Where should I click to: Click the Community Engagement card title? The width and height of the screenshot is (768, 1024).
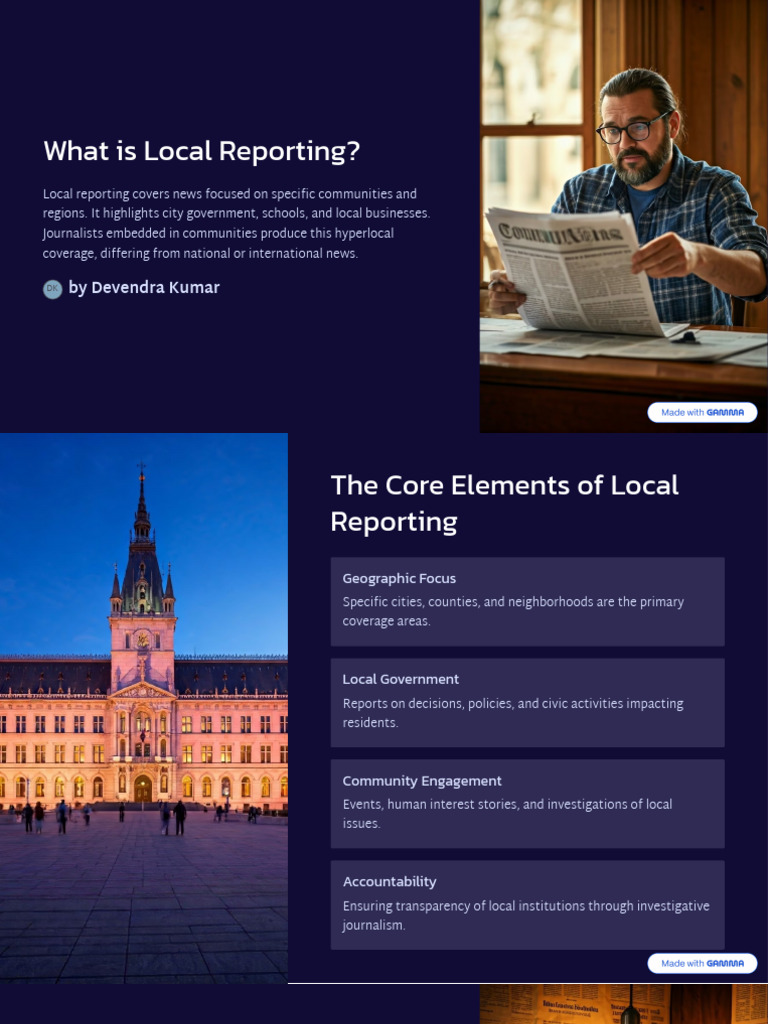click(x=422, y=781)
